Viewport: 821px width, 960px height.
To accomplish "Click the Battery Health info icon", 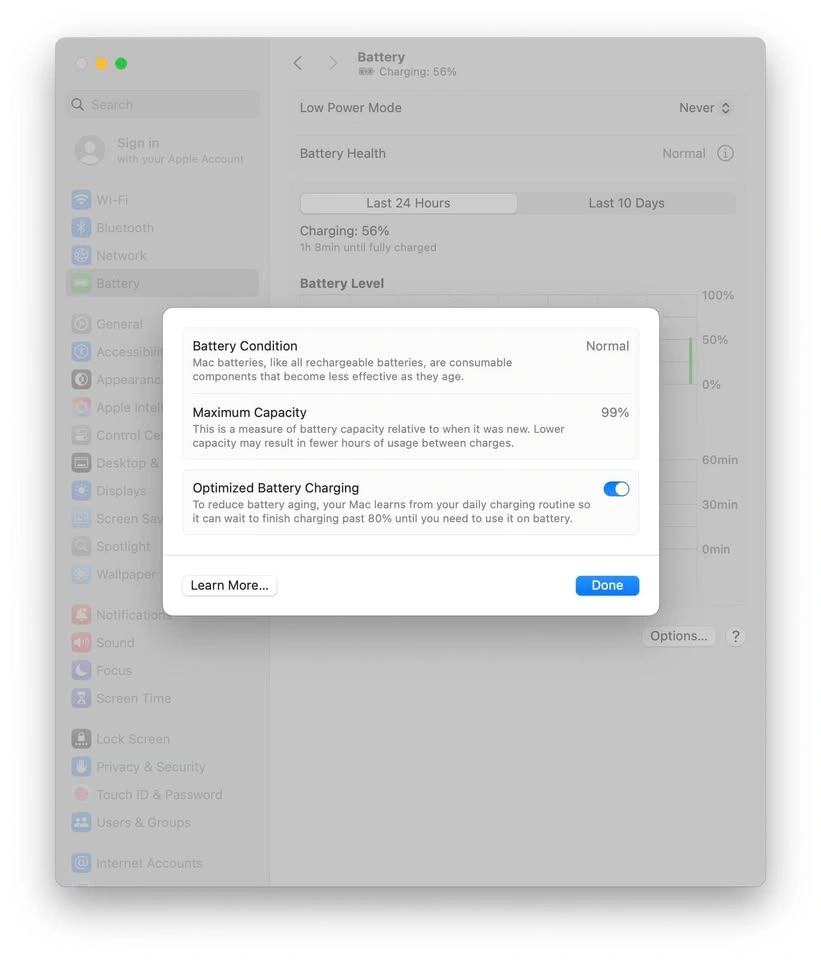I will point(726,154).
